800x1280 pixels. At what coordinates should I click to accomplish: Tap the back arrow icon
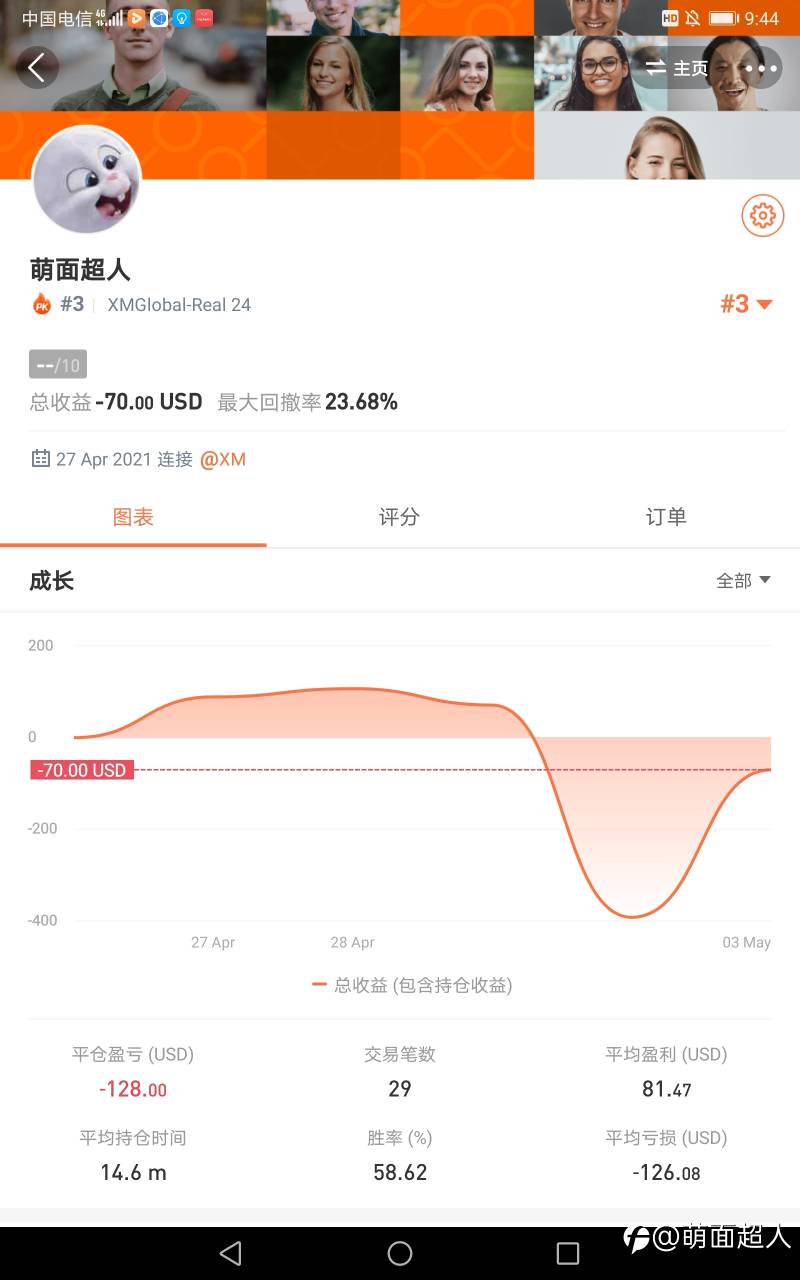[x=37, y=68]
